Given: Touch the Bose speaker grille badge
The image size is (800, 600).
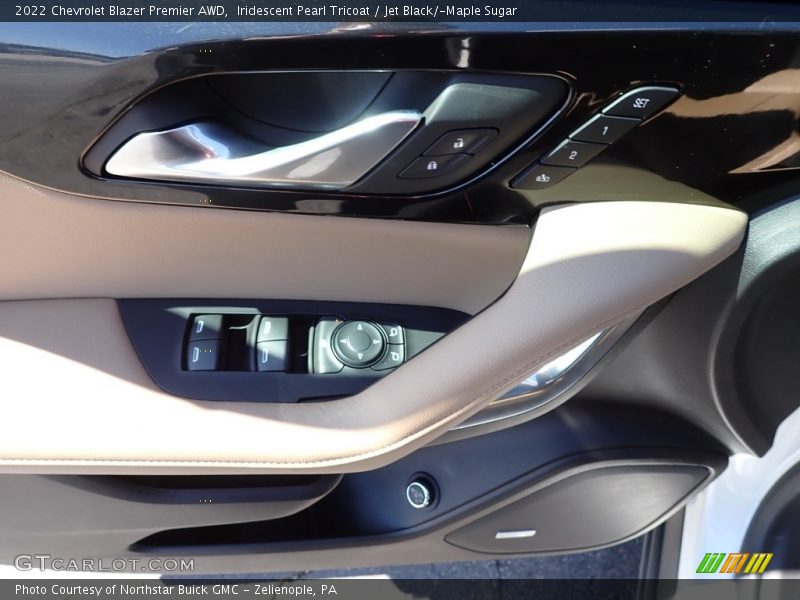Looking at the screenshot, I should pos(516,534).
